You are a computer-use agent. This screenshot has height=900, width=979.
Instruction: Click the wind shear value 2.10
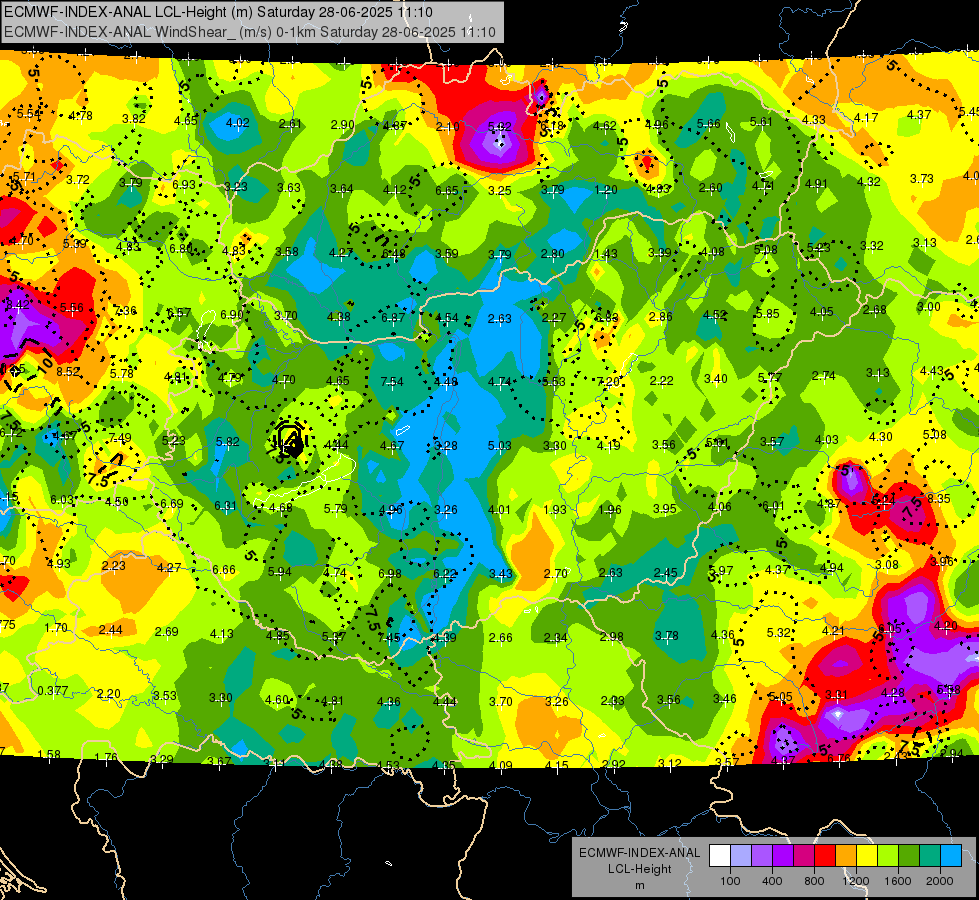tap(448, 127)
